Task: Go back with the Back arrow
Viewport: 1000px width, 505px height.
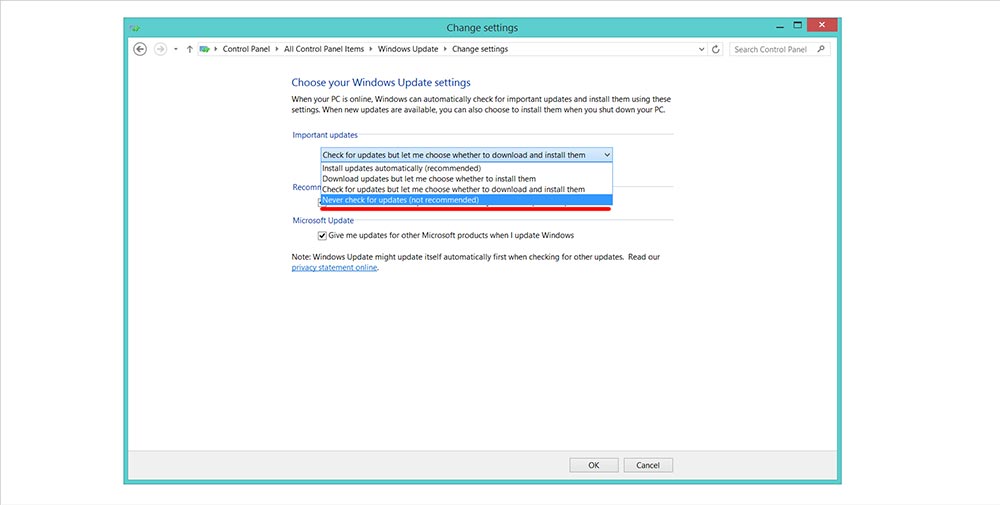Action: pos(140,49)
